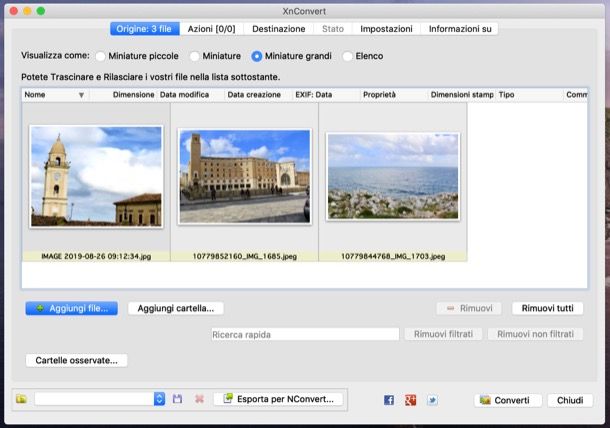
Task: Click the Chiudi button
Action: pyautogui.click(x=570, y=400)
